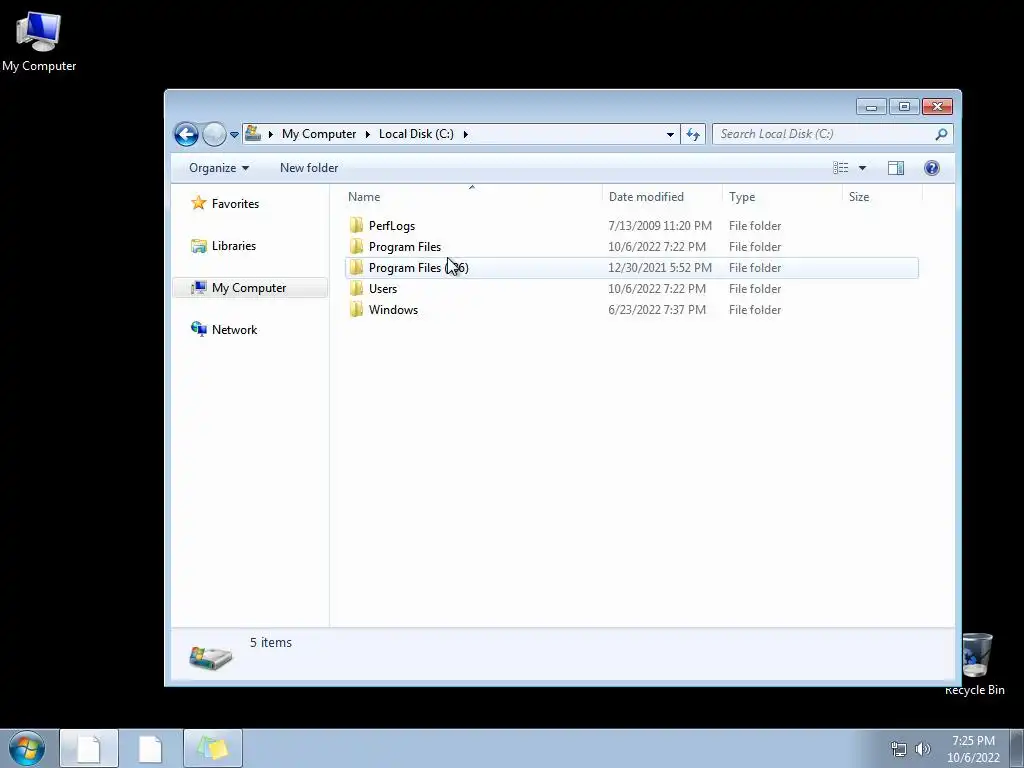Create a New folder
This screenshot has height=768, width=1024.
pos(309,168)
